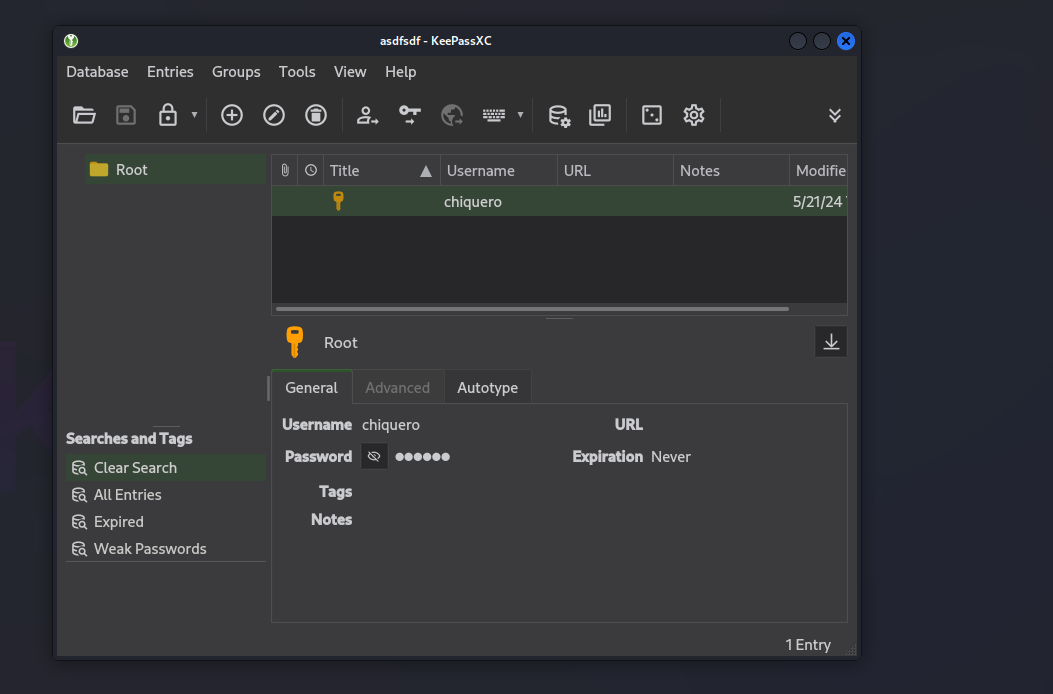
Task: Select Clear Search in searches list
Action: pos(166,468)
